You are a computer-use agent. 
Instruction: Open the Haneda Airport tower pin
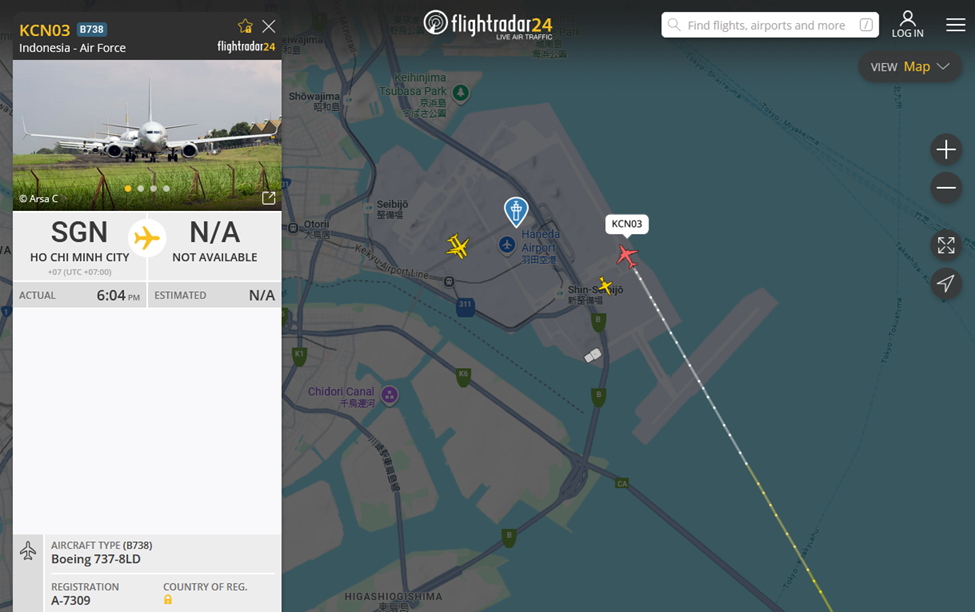click(515, 211)
